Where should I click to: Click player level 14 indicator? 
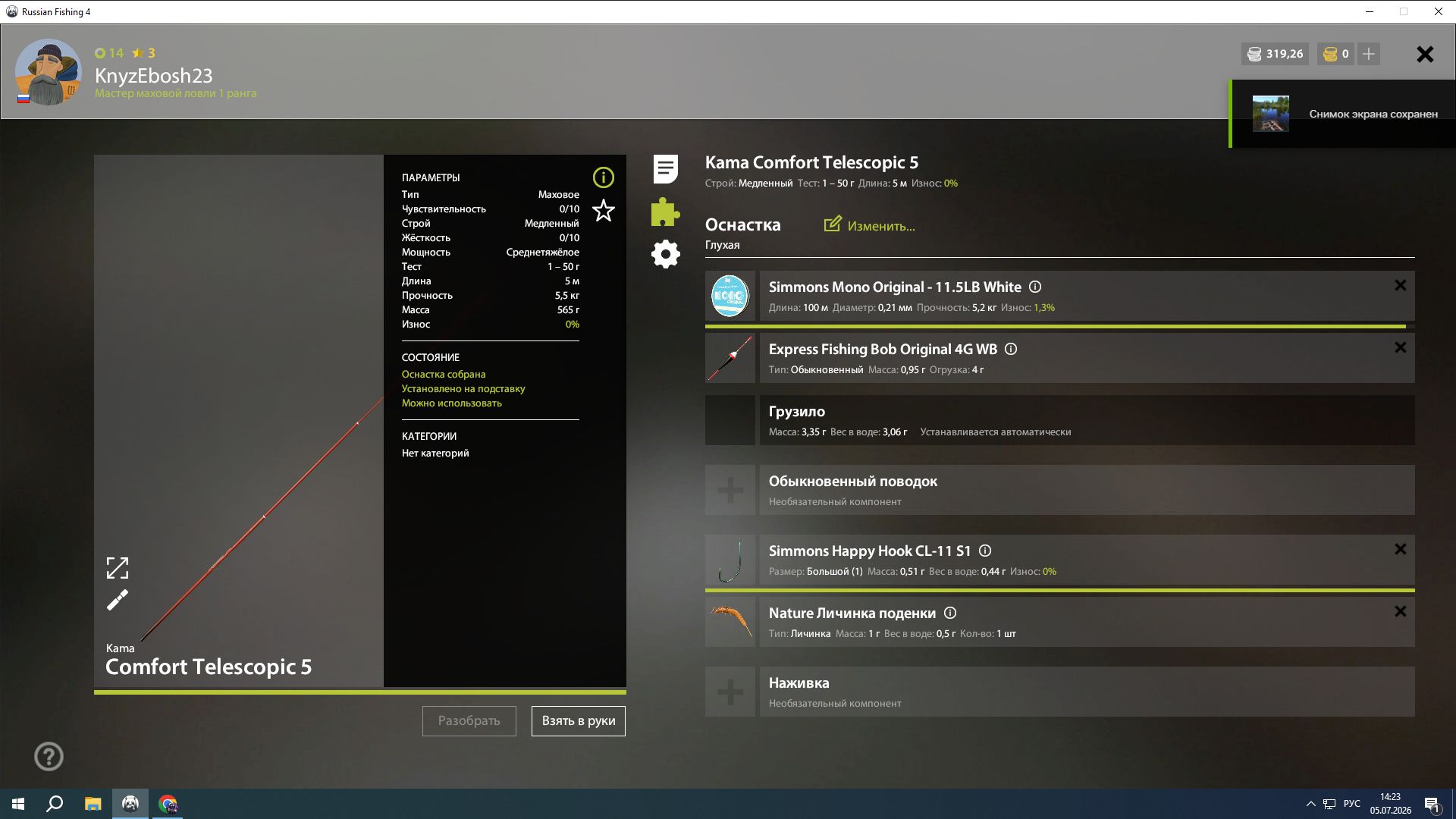[109, 53]
